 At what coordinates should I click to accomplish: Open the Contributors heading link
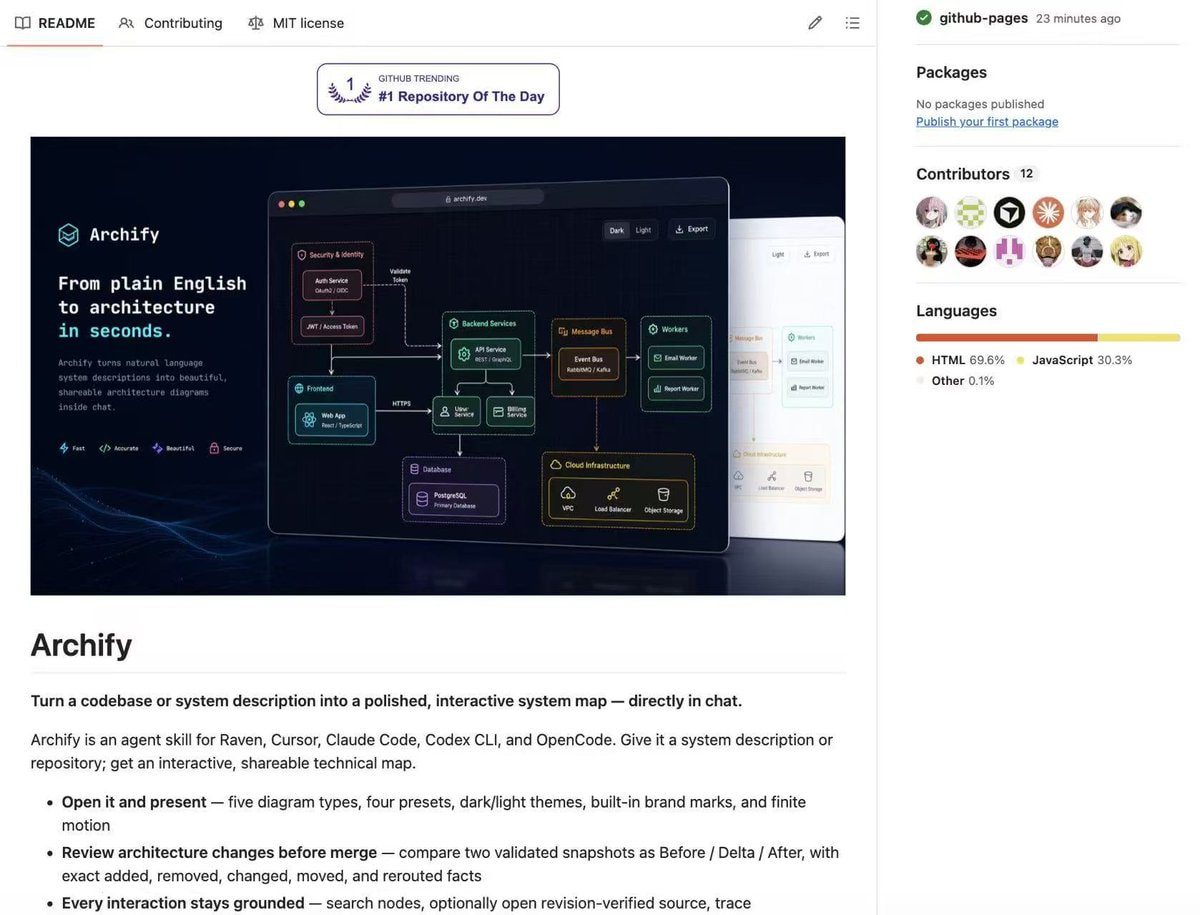coord(963,174)
